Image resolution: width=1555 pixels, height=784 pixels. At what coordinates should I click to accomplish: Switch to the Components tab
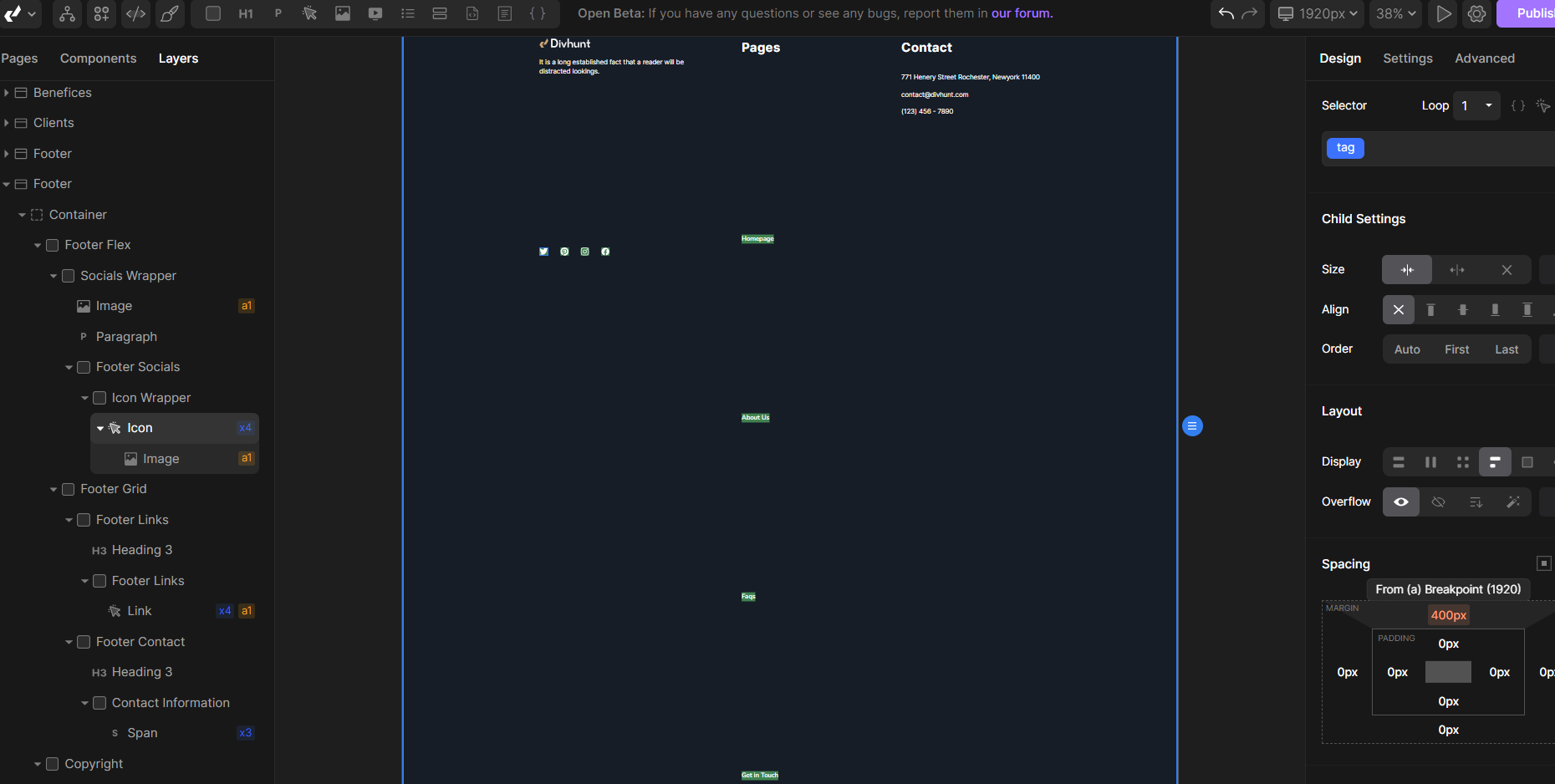pos(98,59)
